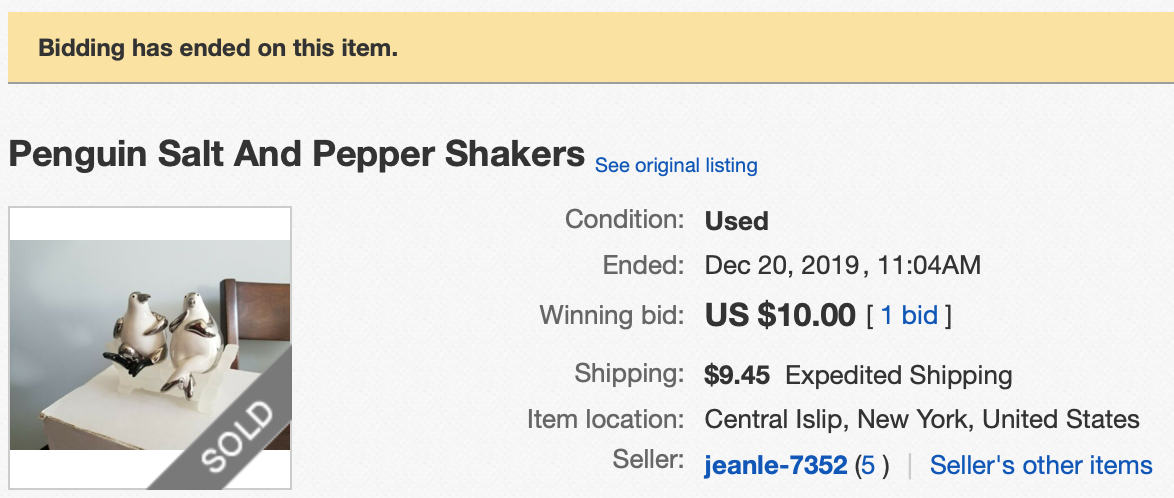The height and width of the screenshot is (498, 1174).
Task: Click the US $10.00 winning bid price
Action: 780,316
